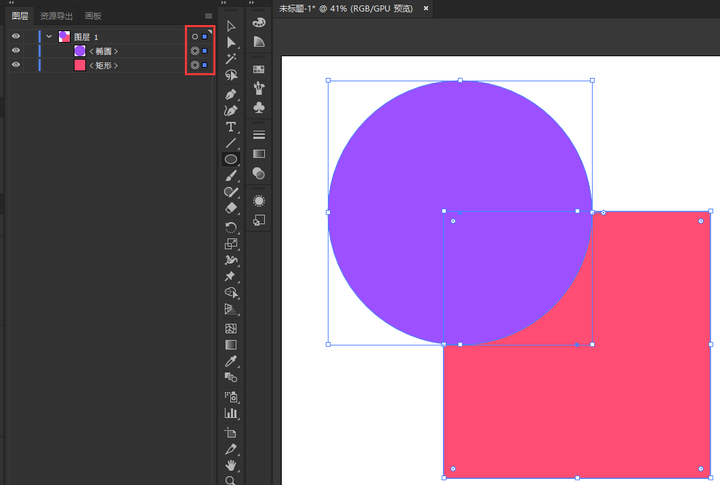The height and width of the screenshot is (485, 720).
Task: Choose the Symbol Sprayer tool
Action: pyautogui.click(x=231, y=396)
